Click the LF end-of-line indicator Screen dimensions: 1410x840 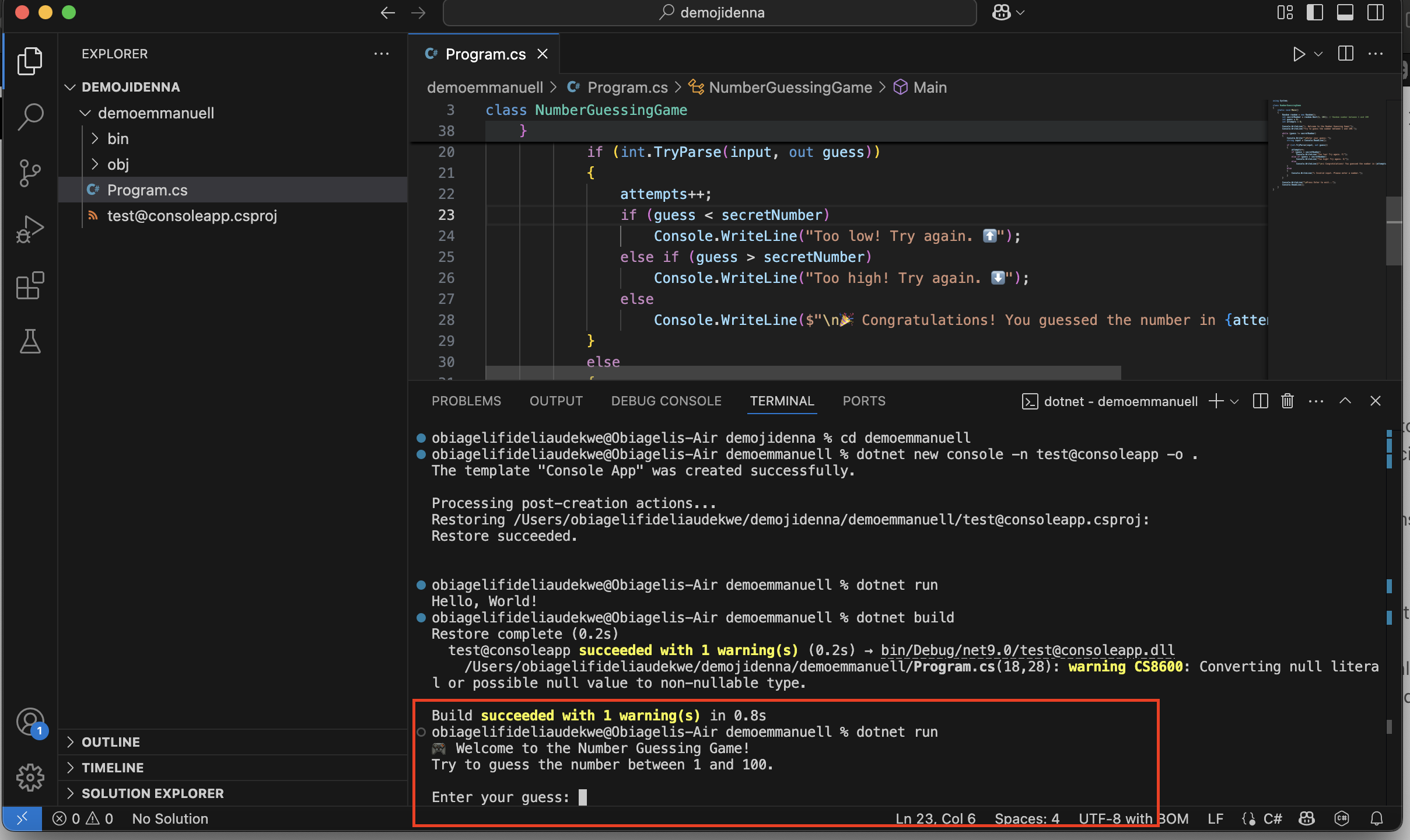pyautogui.click(x=1216, y=819)
